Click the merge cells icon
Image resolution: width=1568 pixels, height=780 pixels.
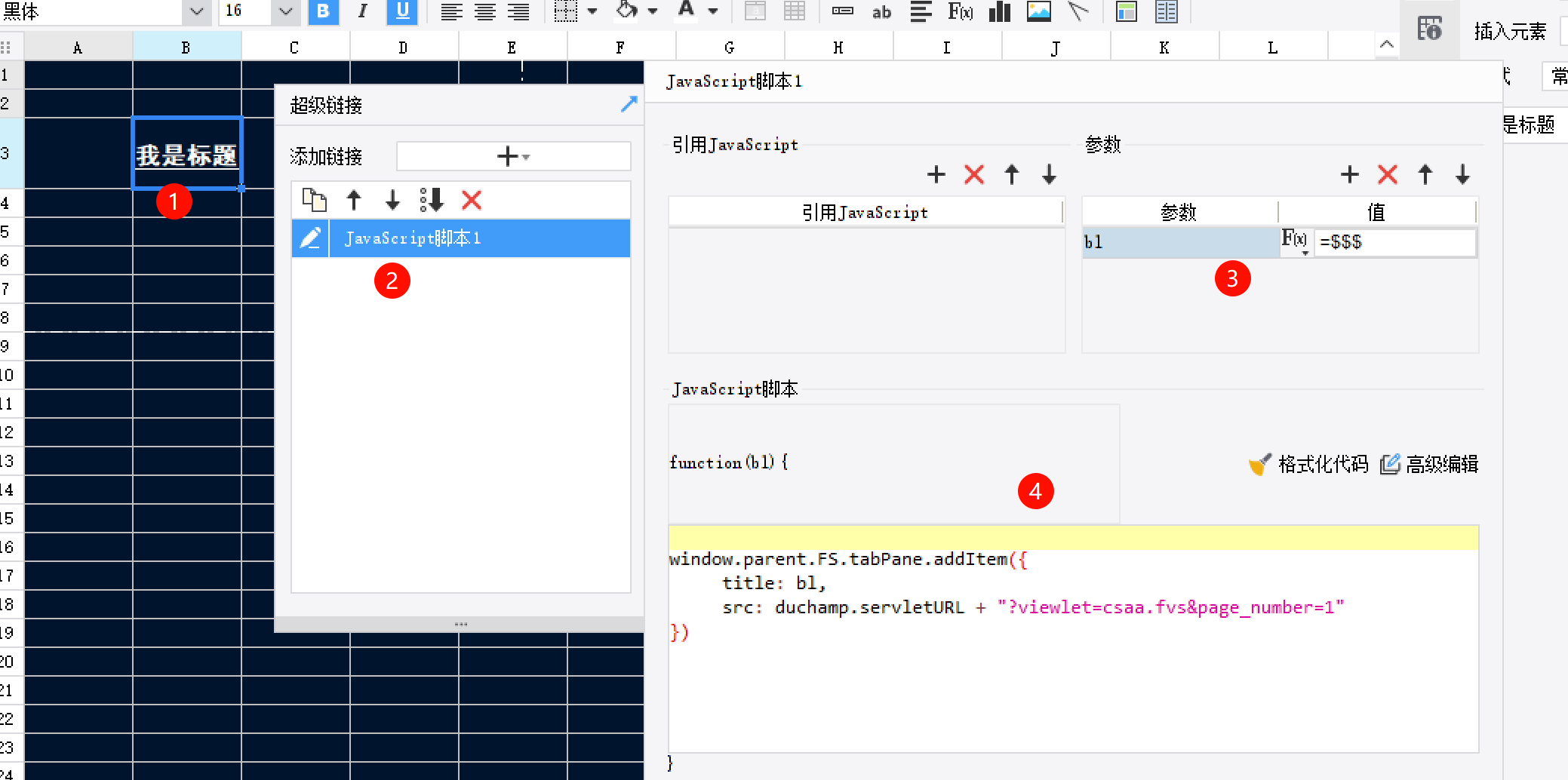tap(755, 11)
